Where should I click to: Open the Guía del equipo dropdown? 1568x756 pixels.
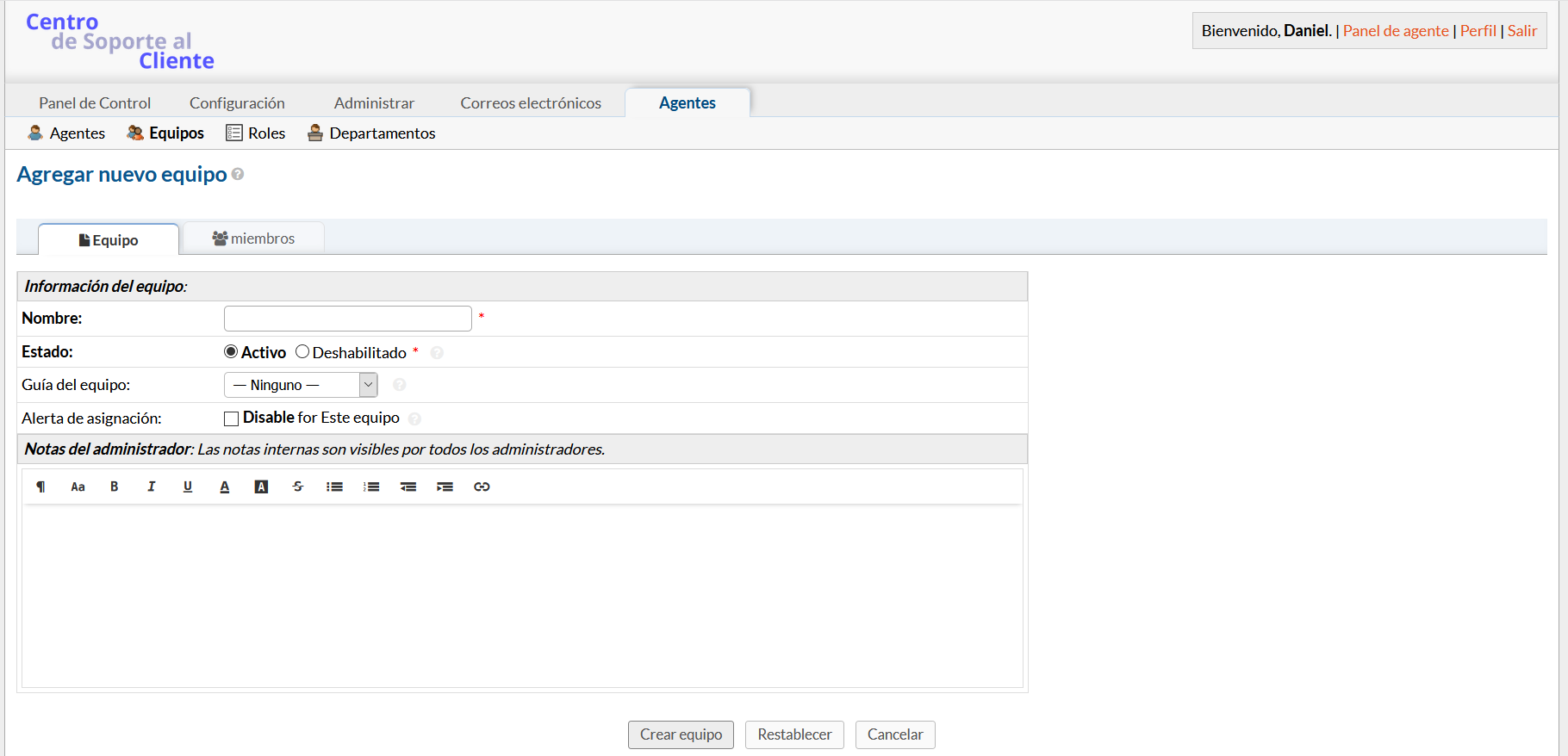coord(301,385)
